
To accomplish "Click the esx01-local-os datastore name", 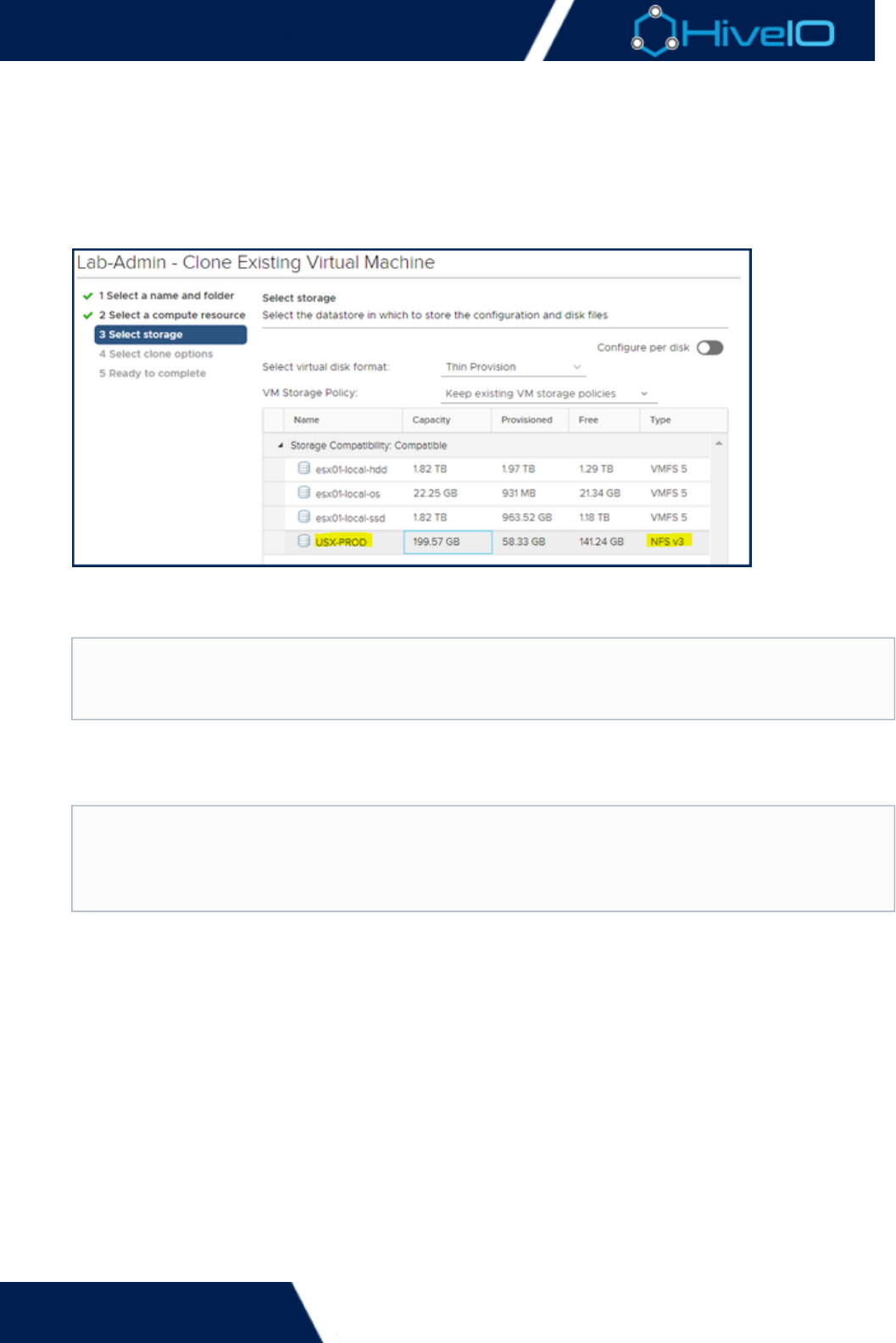I will (x=348, y=493).
